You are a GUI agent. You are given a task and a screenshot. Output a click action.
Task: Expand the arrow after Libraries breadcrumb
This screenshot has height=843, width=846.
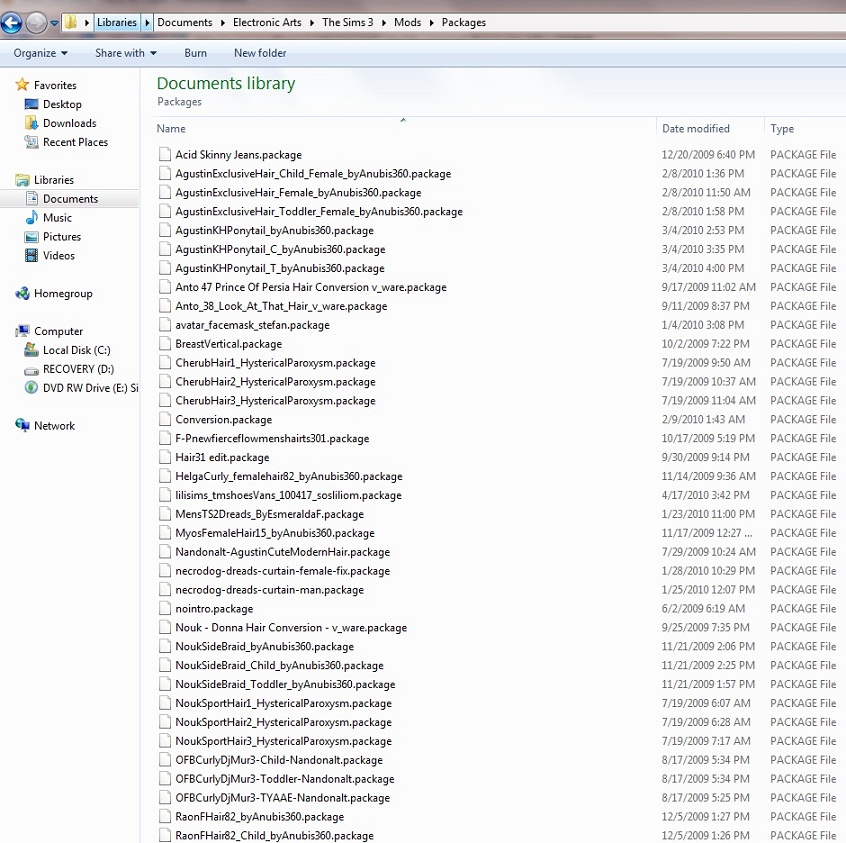pyautogui.click(x=147, y=23)
